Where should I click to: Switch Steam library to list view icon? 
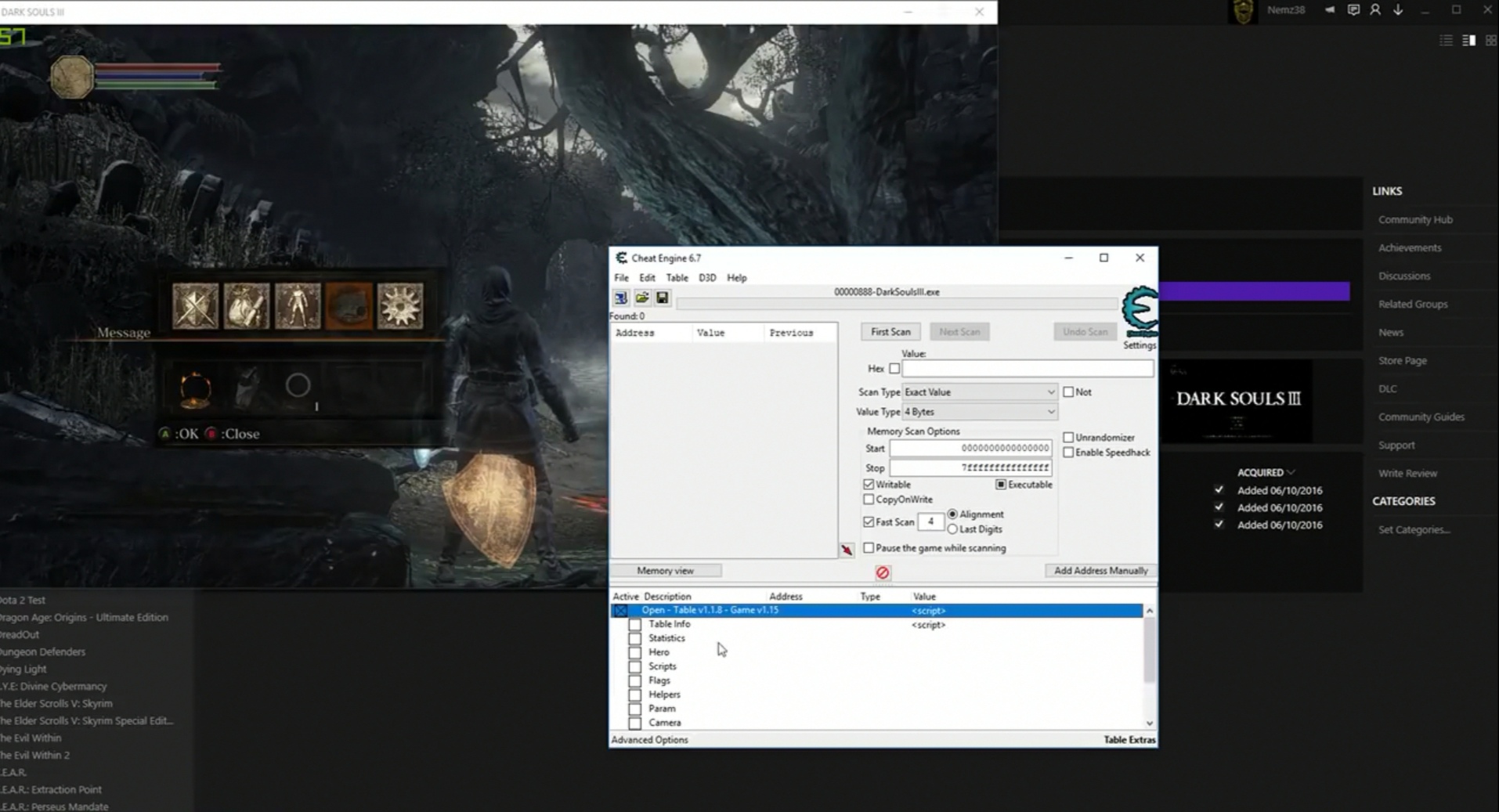1446,40
